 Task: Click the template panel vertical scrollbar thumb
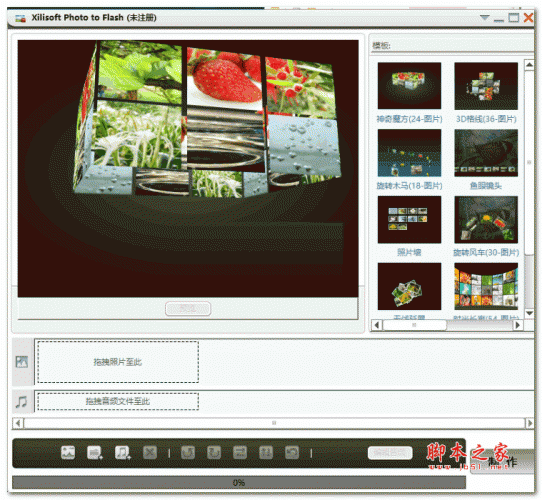[529, 163]
